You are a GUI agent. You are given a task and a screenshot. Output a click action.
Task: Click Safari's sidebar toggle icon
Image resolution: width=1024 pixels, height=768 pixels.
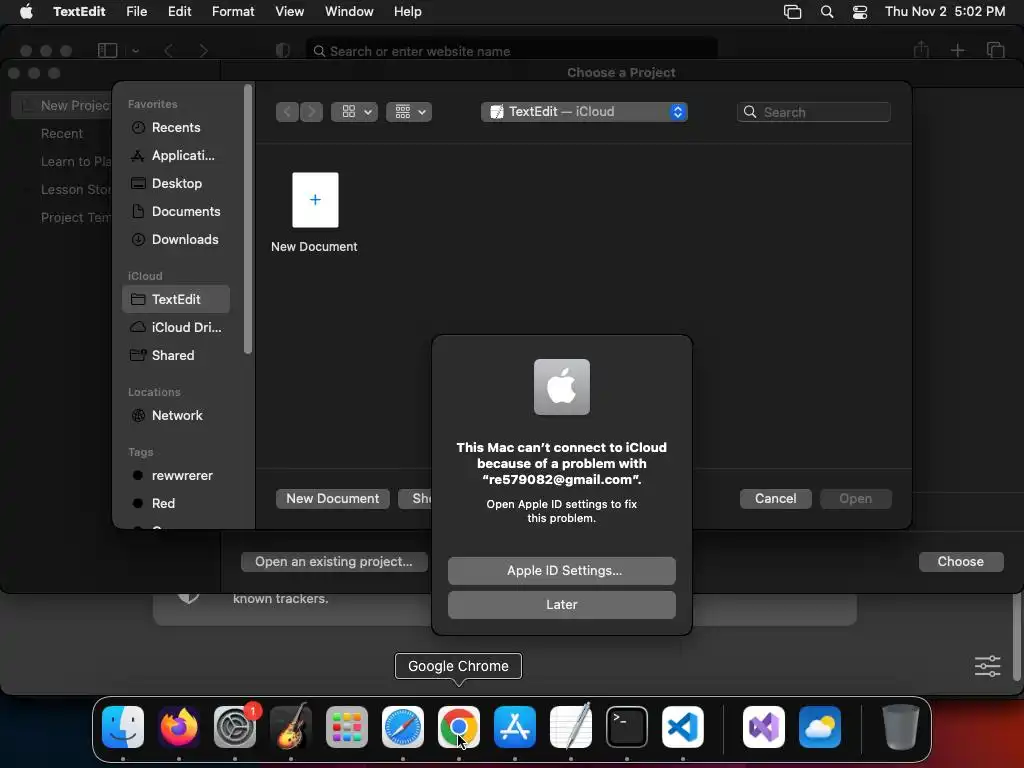coord(107,50)
